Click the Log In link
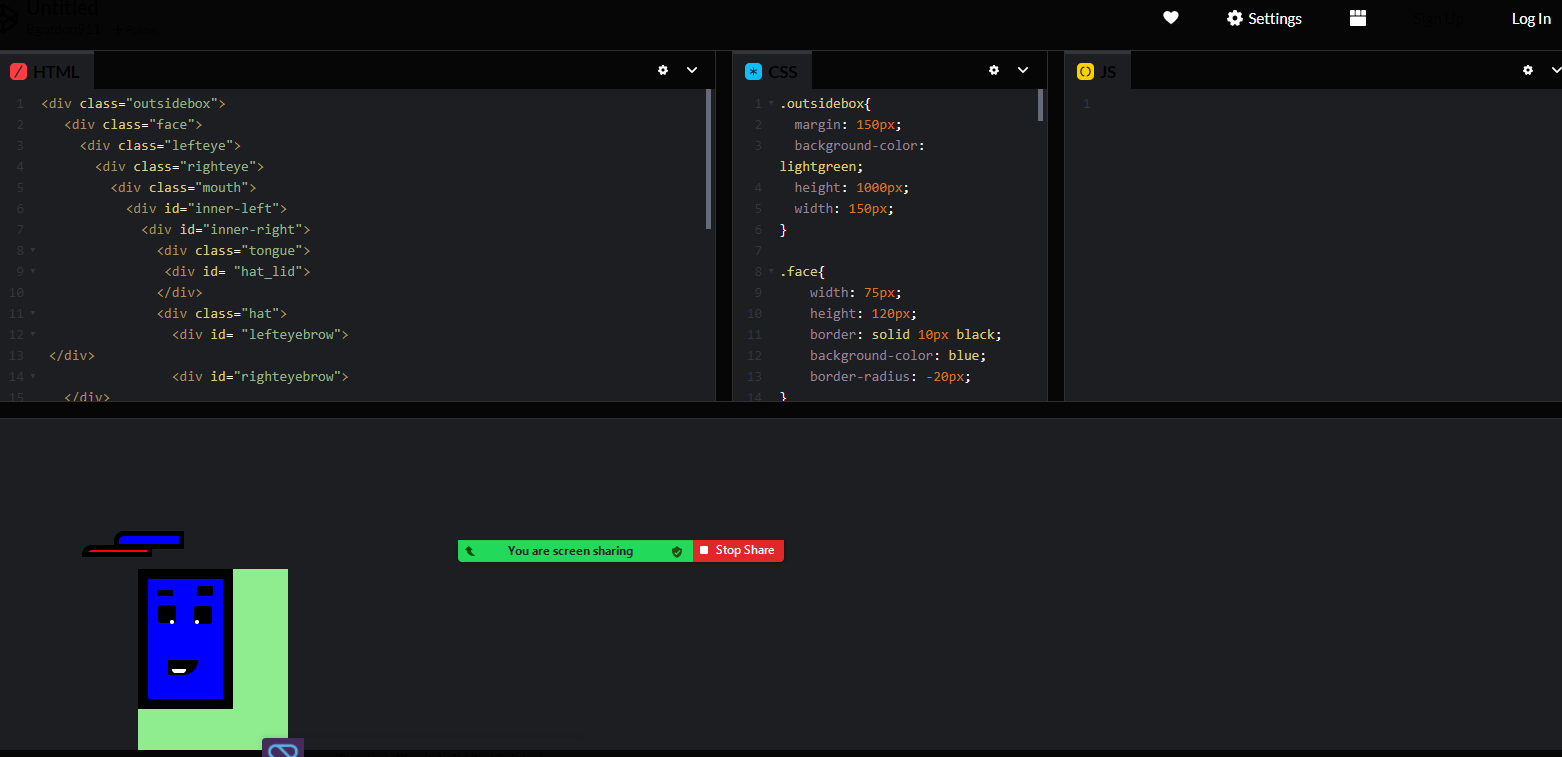Image resolution: width=1562 pixels, height=757 pixels. pos(1530,19)
